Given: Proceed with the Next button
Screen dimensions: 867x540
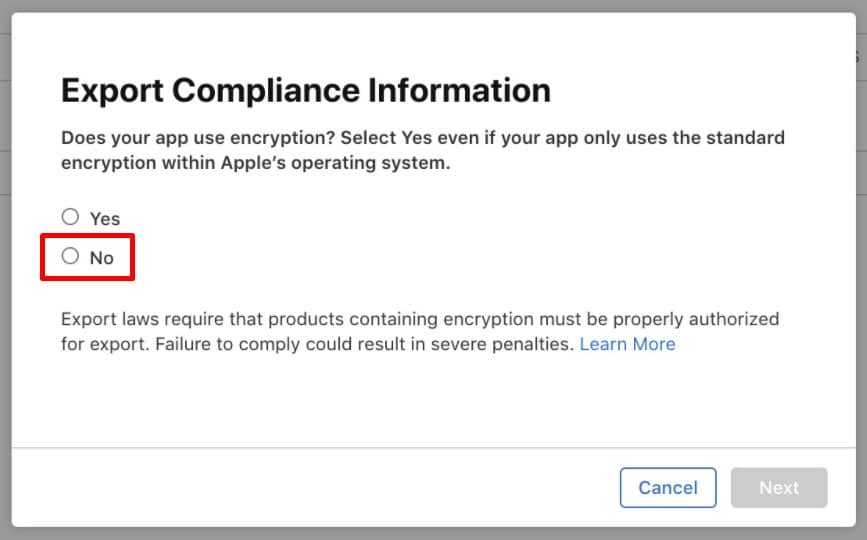Looking at the screenshot, I should [x=778, y=488].
